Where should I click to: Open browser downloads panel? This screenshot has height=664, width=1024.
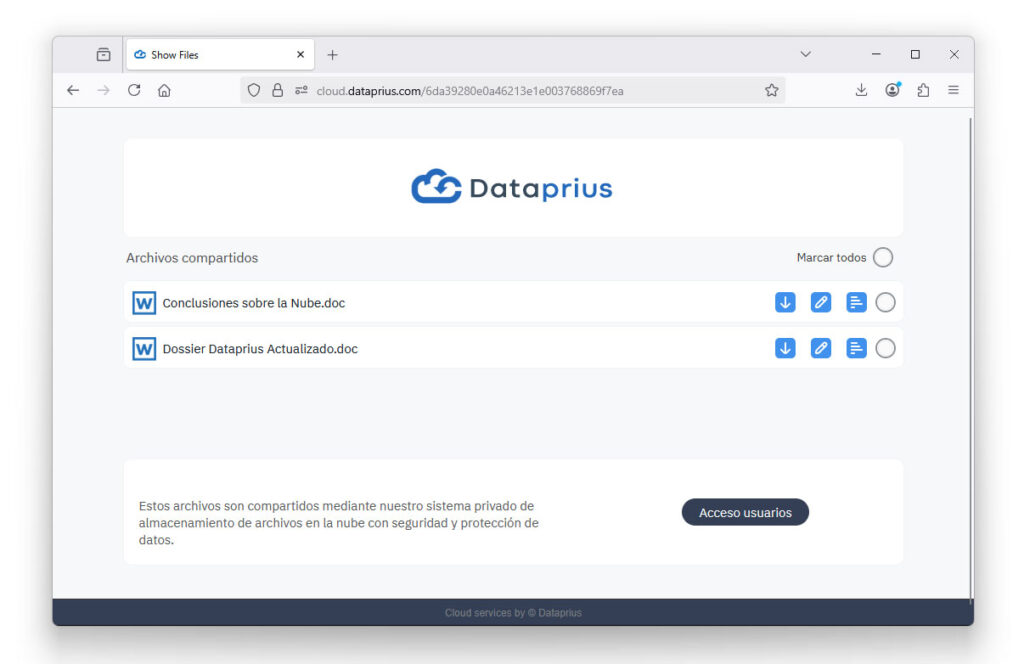[861, 91]
